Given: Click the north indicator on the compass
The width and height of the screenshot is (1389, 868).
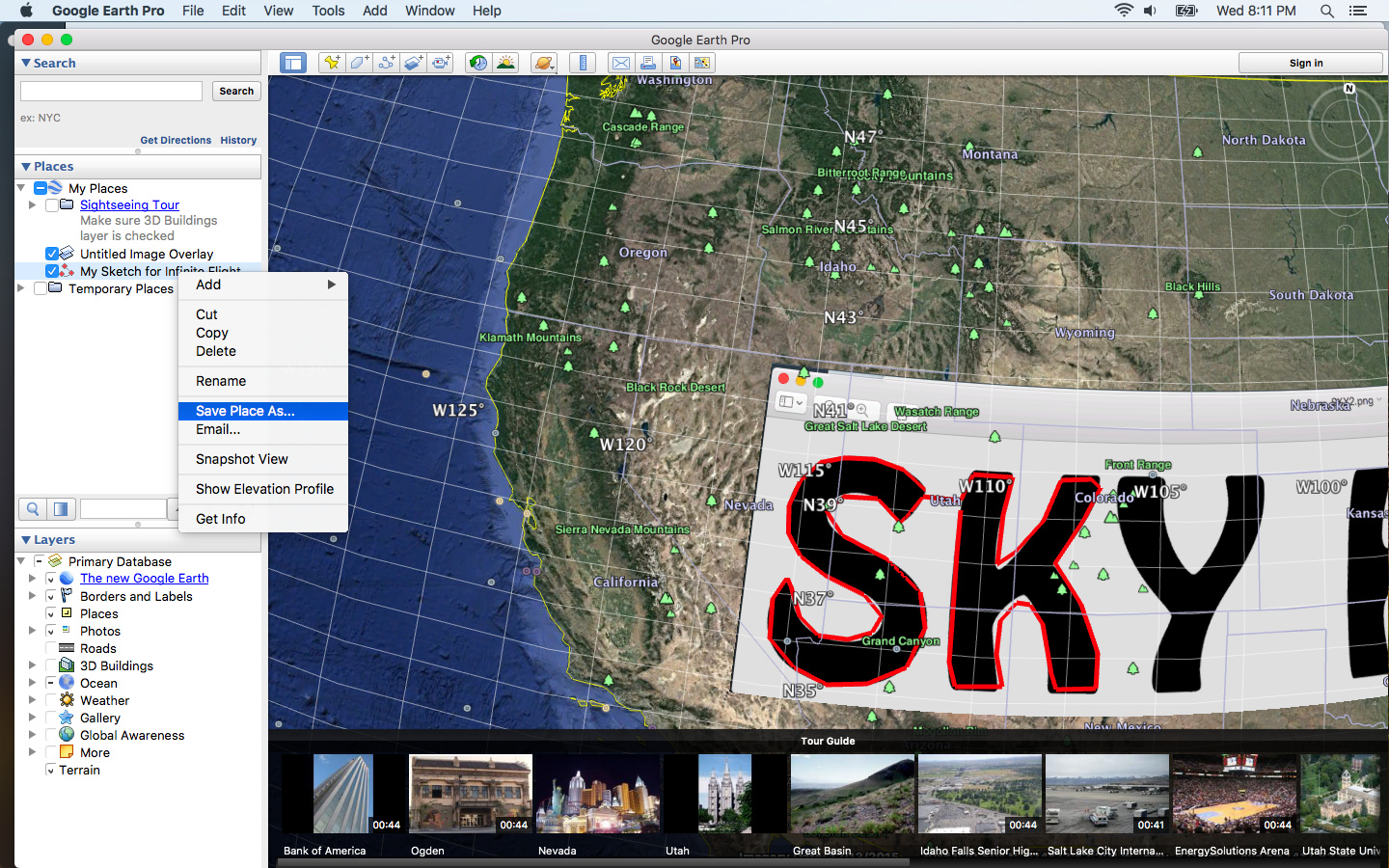Looking at the screenshot, I should pos(1349,89).
